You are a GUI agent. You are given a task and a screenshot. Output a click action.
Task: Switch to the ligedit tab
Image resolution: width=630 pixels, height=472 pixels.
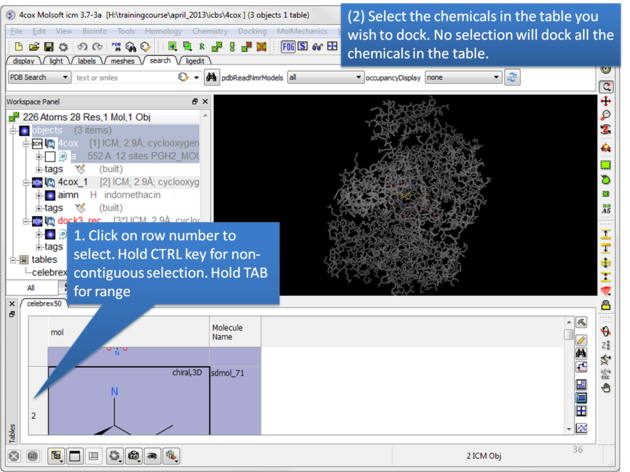click(196, 61)
